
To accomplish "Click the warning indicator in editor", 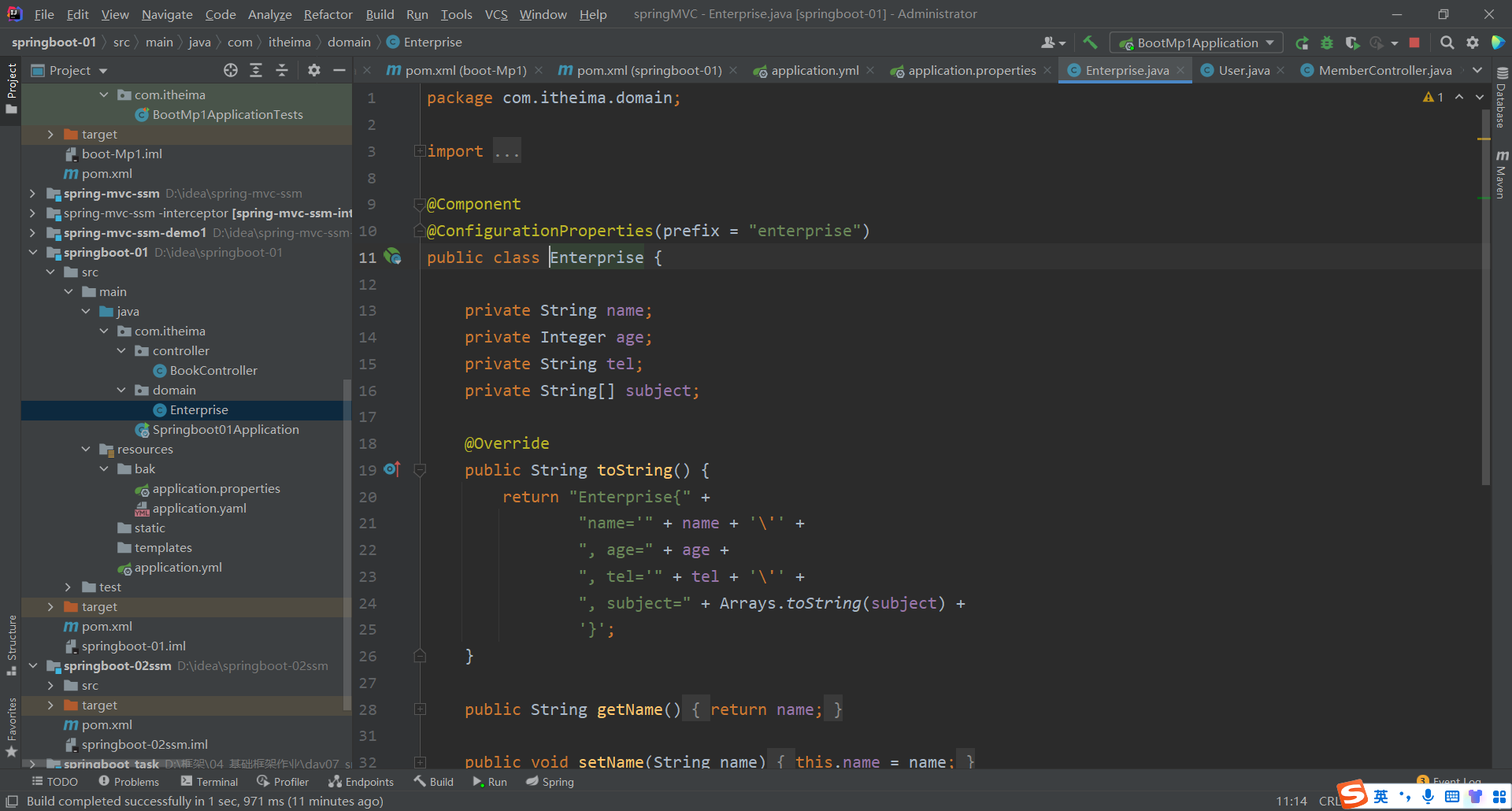I will pos(1433,97).
